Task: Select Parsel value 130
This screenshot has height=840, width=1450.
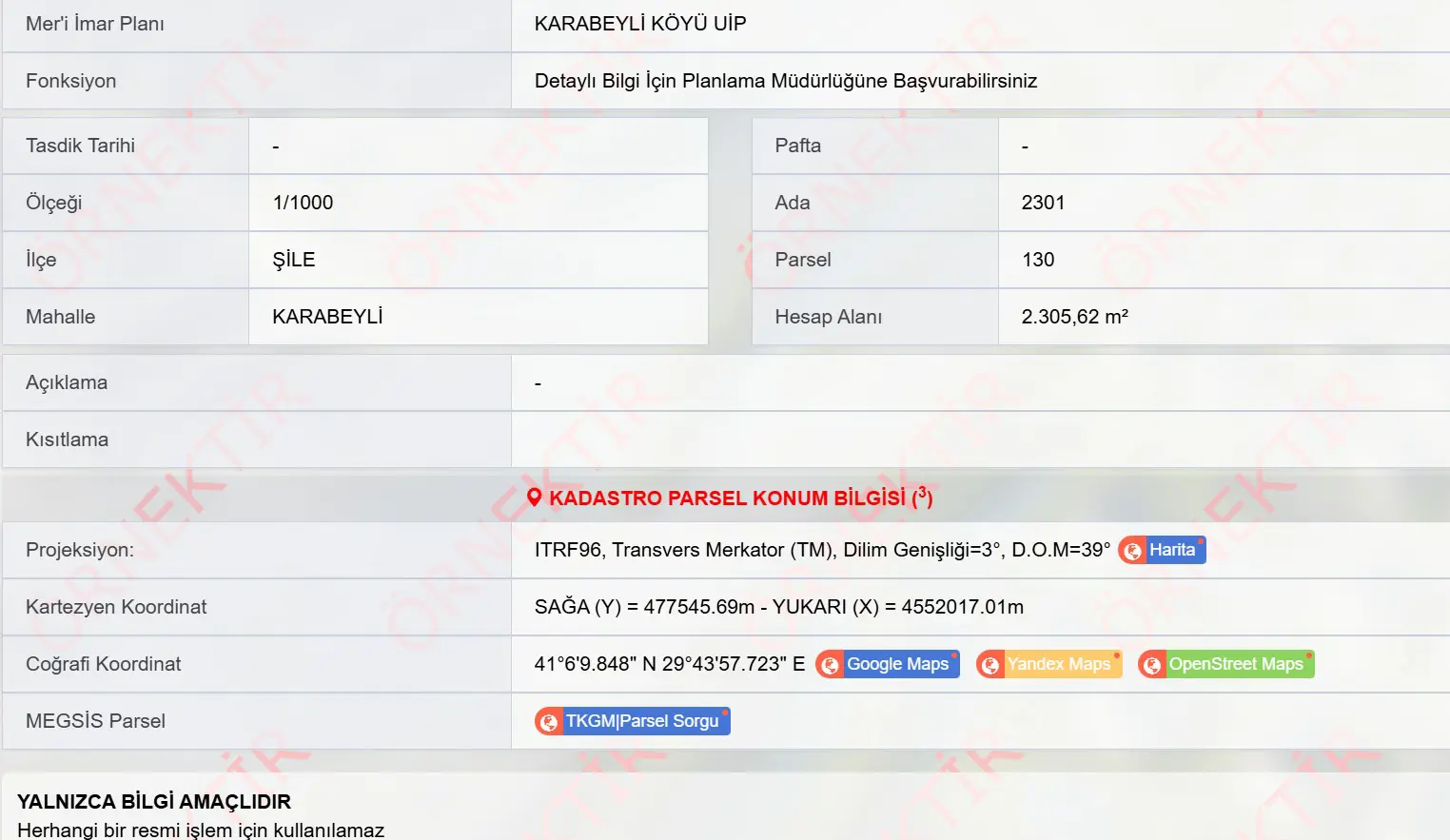Action: pos(1038,260)
